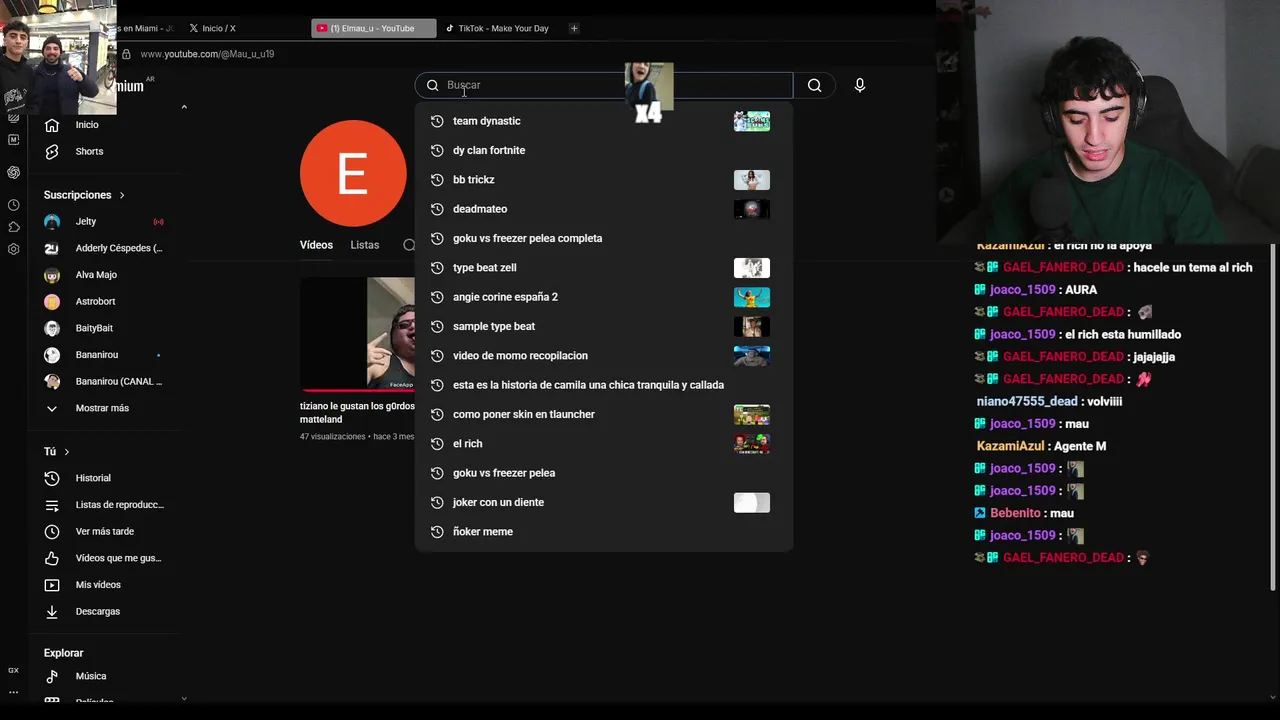
Task: Open the Shorts icon in sidebar
Action: pos(52,151)
